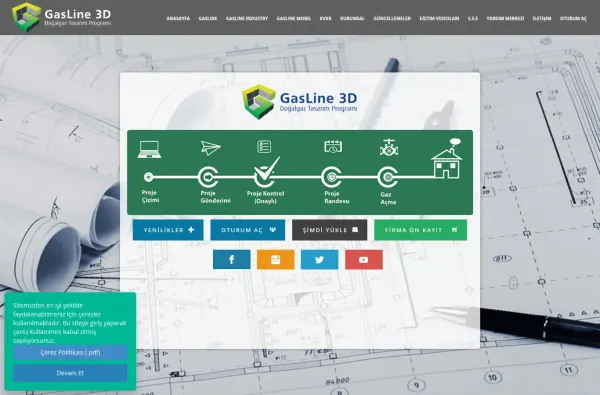600x395 pixels.
Task: Click the Proje Kontrol (Onaylı) label
Action: pyautogui.click(x=265, y=197)
